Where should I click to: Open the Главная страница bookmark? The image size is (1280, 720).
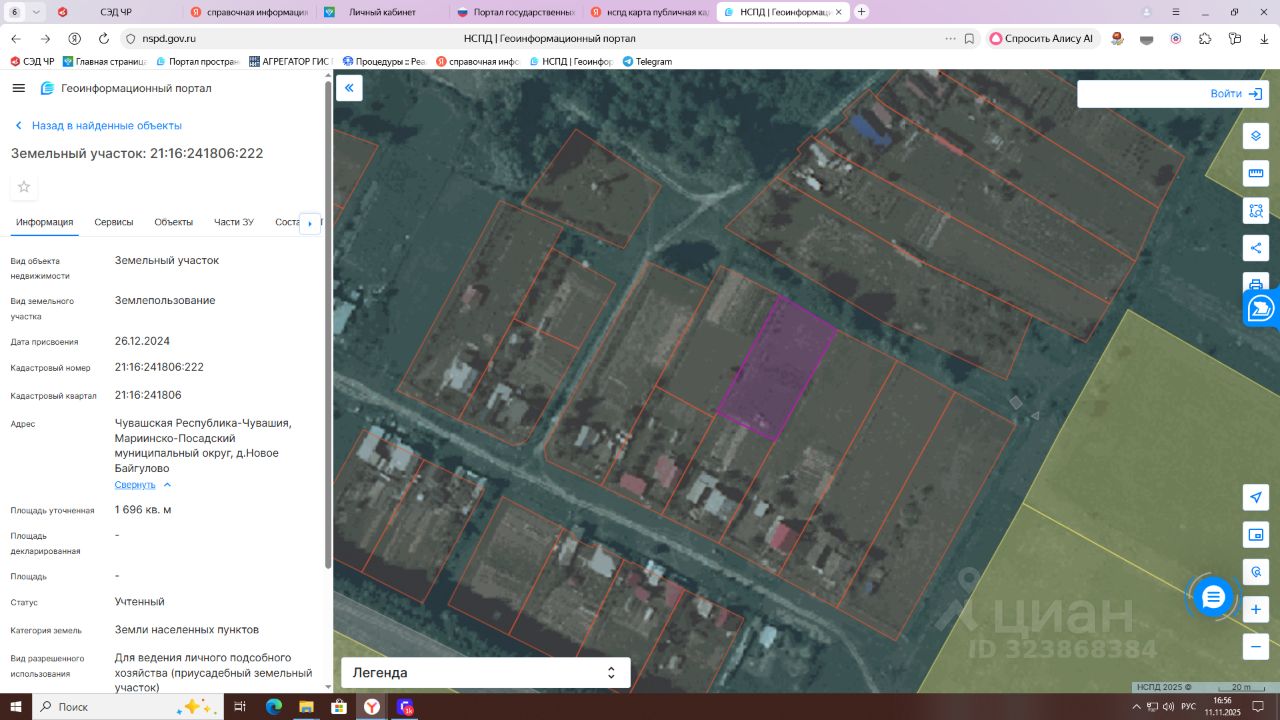[x=104, y=62]
